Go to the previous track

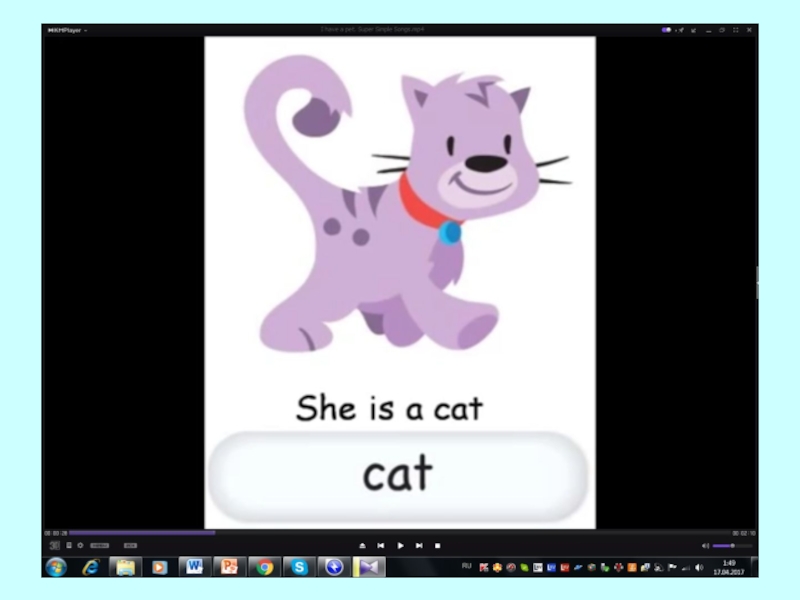[x=381, y=546]
